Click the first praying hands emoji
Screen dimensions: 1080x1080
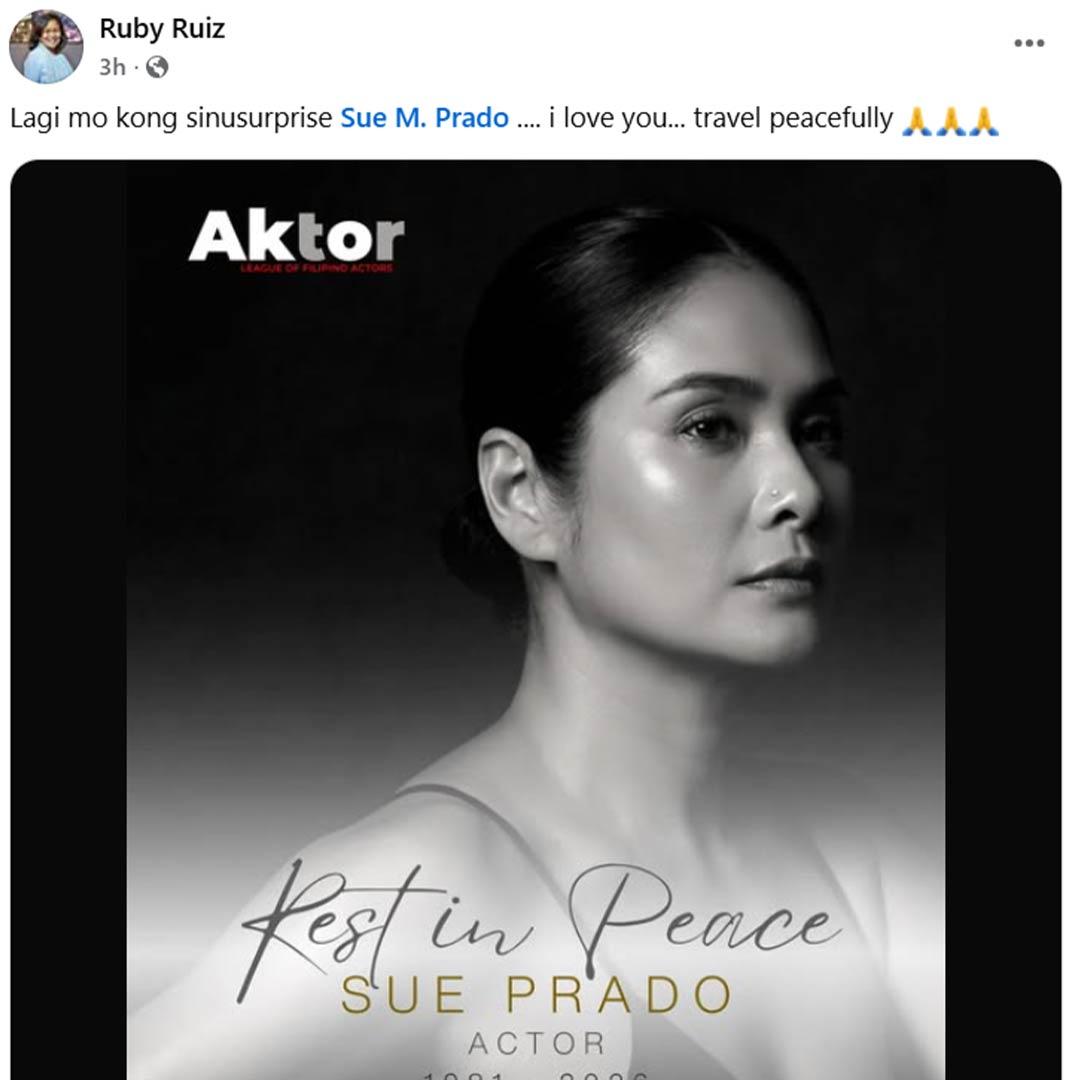point(917,121)
